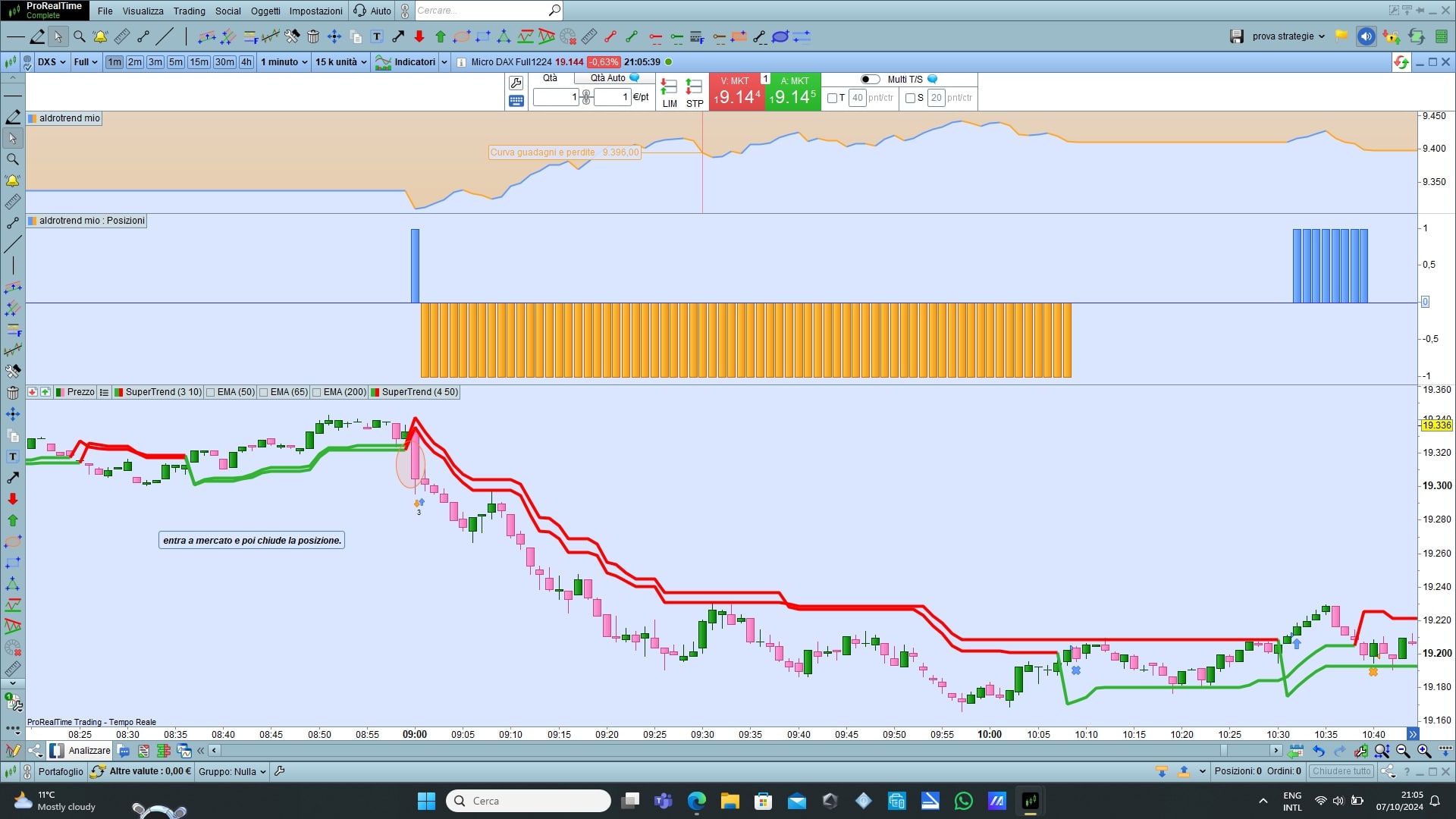Open the Trading menu
The height and width of the screenshot is (819, 1456).
[x=189, y=11]
